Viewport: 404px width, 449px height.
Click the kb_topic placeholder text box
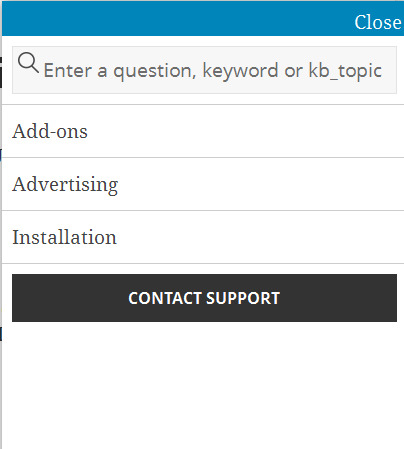point(204,70)
